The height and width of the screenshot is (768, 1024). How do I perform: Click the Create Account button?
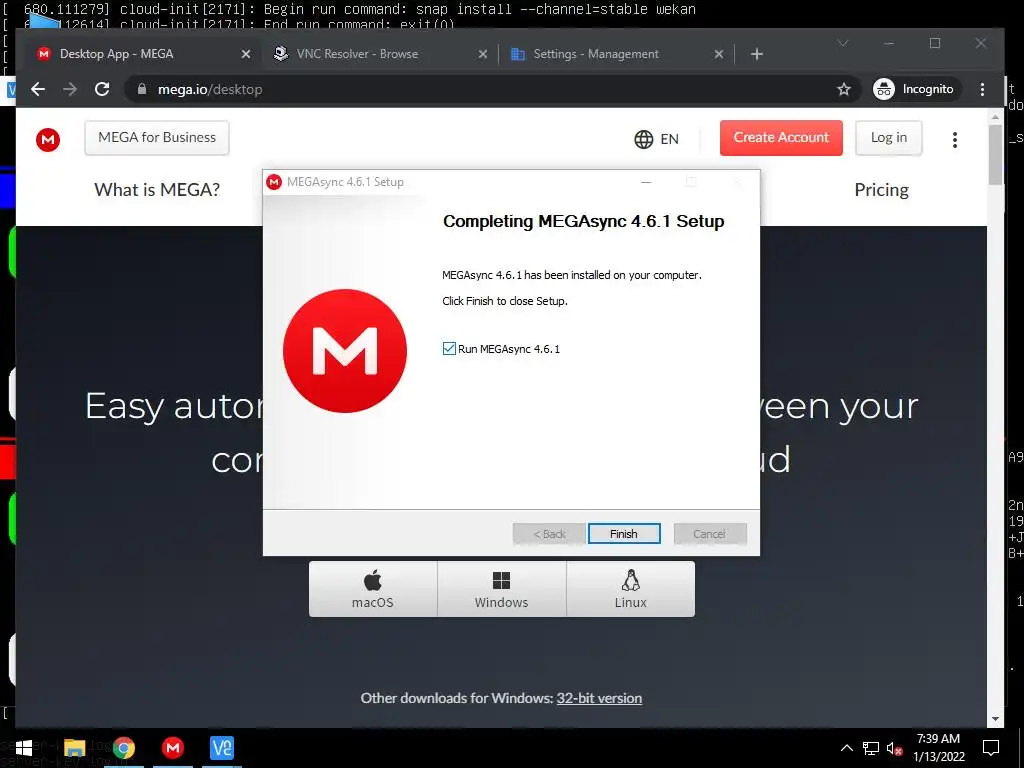pos(781,137)
